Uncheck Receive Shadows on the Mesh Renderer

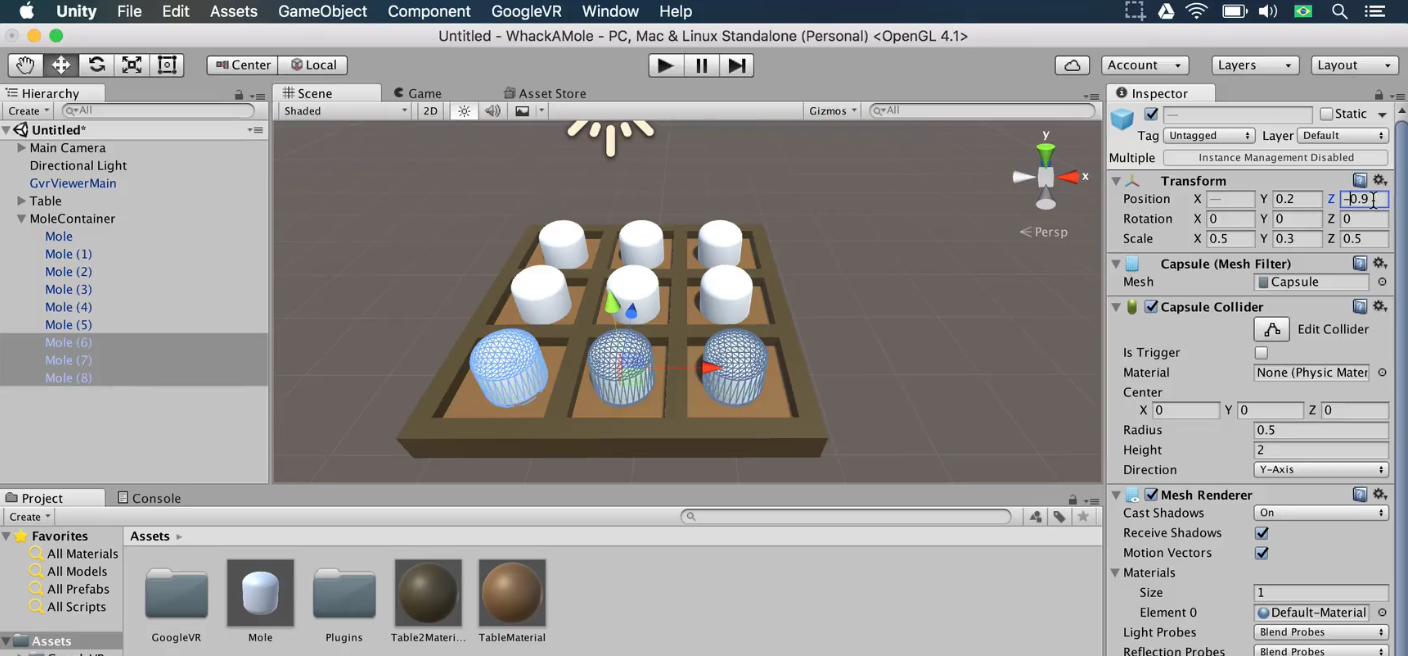pyautogui.click(x=1261, y=533)
